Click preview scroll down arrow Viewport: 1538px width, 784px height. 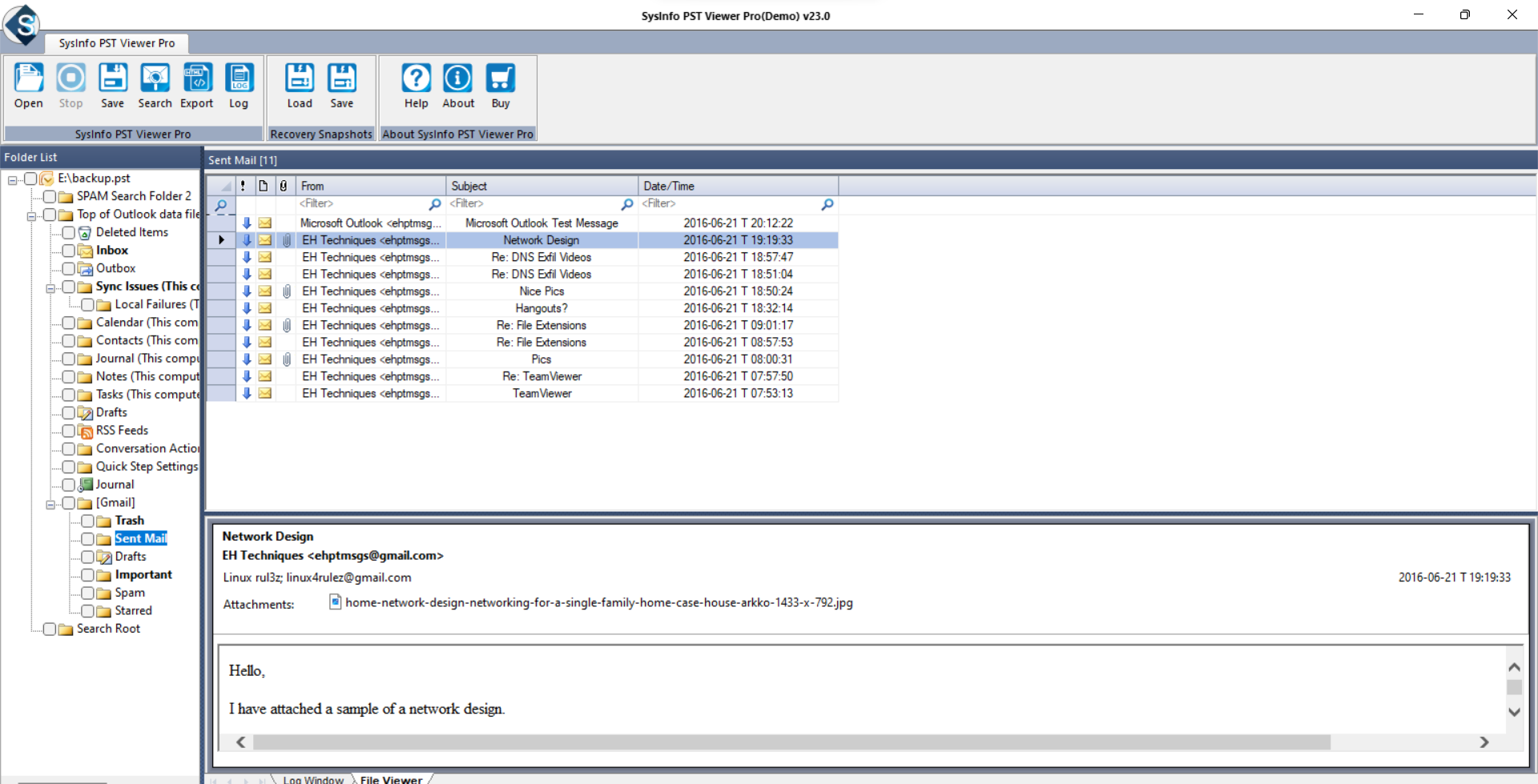pos(1514,712)
